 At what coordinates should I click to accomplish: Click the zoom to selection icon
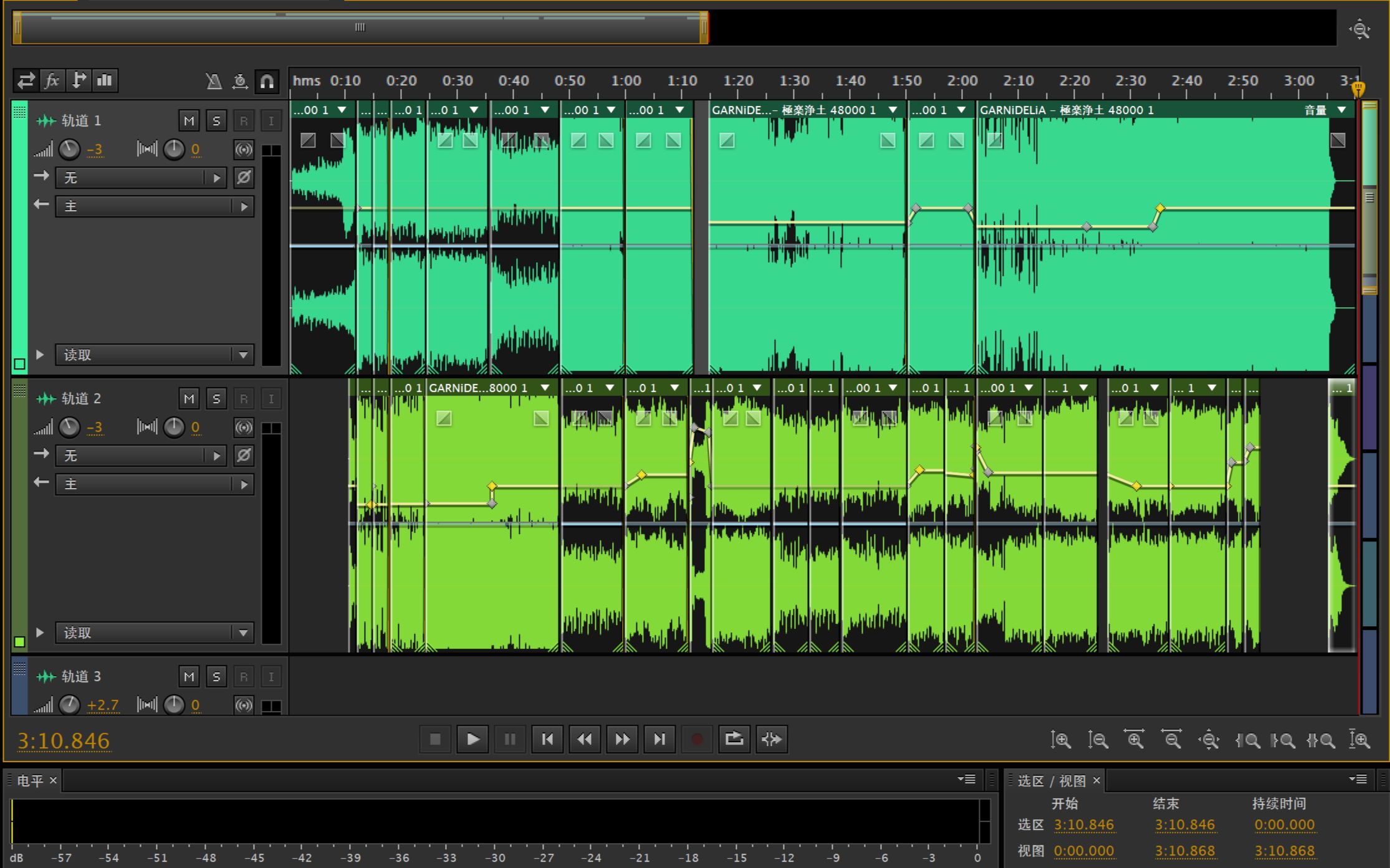1321,740
